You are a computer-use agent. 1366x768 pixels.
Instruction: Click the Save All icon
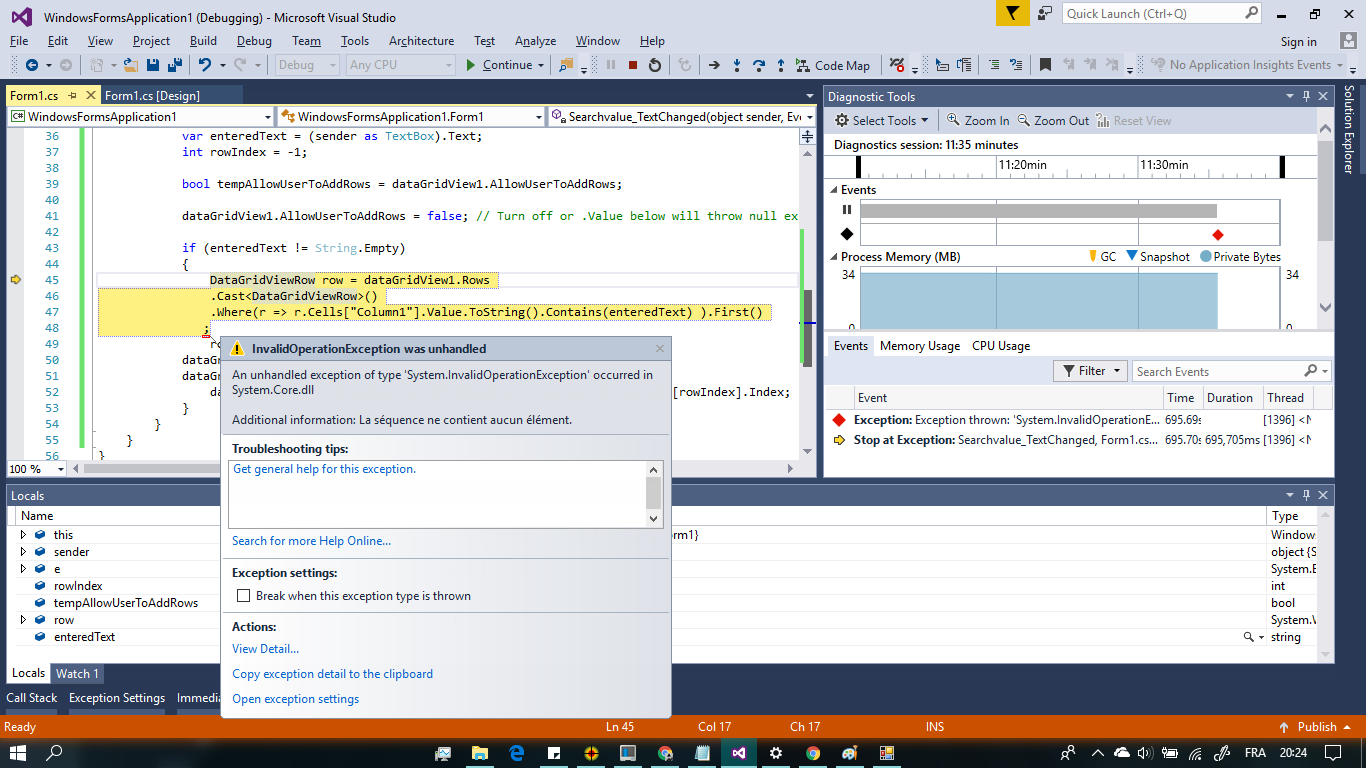point(174,65)
